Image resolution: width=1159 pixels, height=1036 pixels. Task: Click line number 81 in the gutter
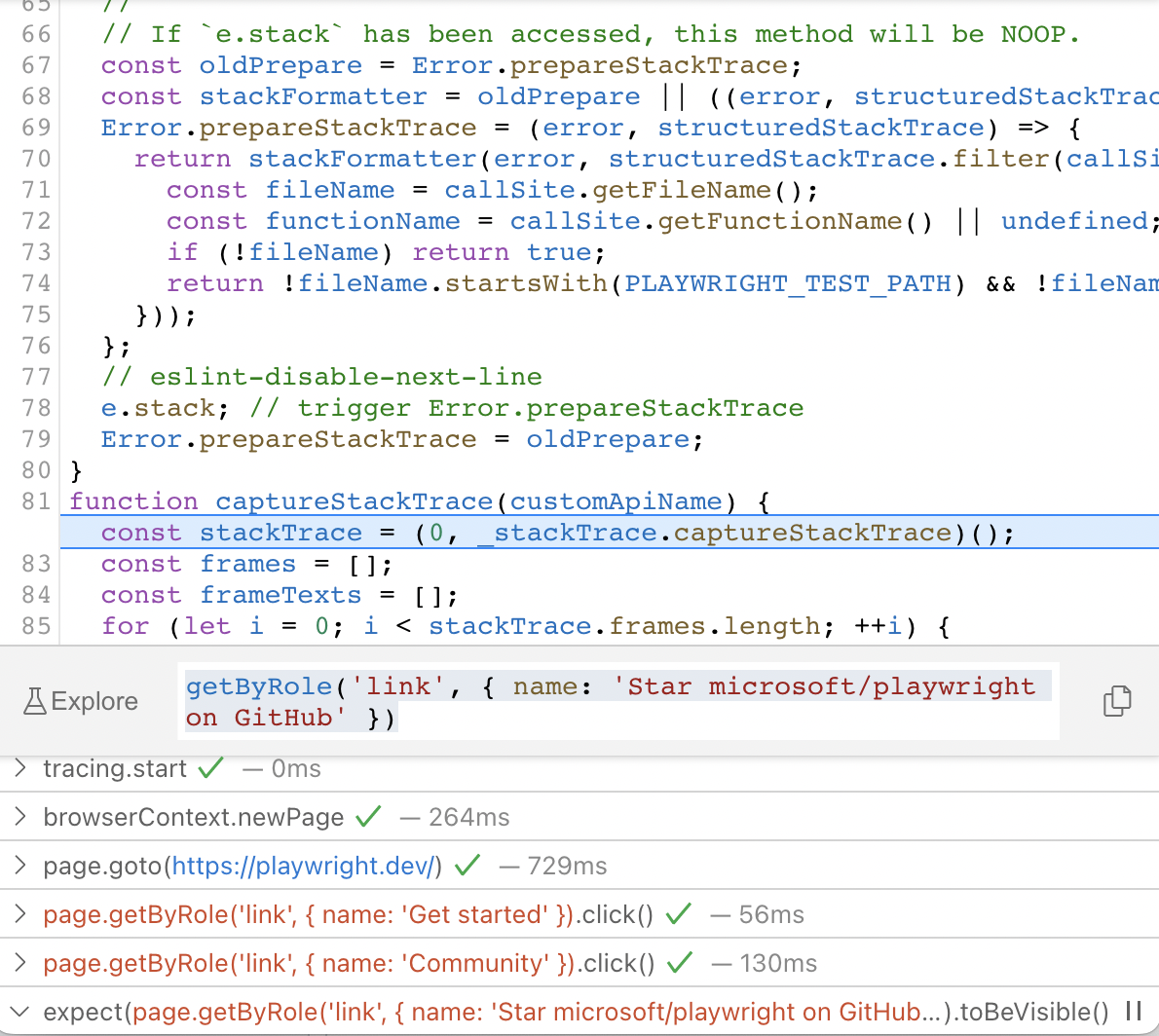click(35, 500)
